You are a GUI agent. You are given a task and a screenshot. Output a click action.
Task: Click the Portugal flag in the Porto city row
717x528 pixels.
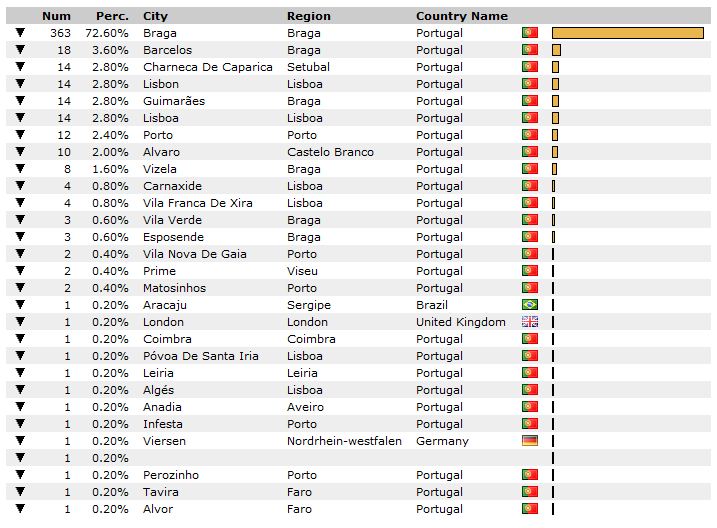point(530,135)
